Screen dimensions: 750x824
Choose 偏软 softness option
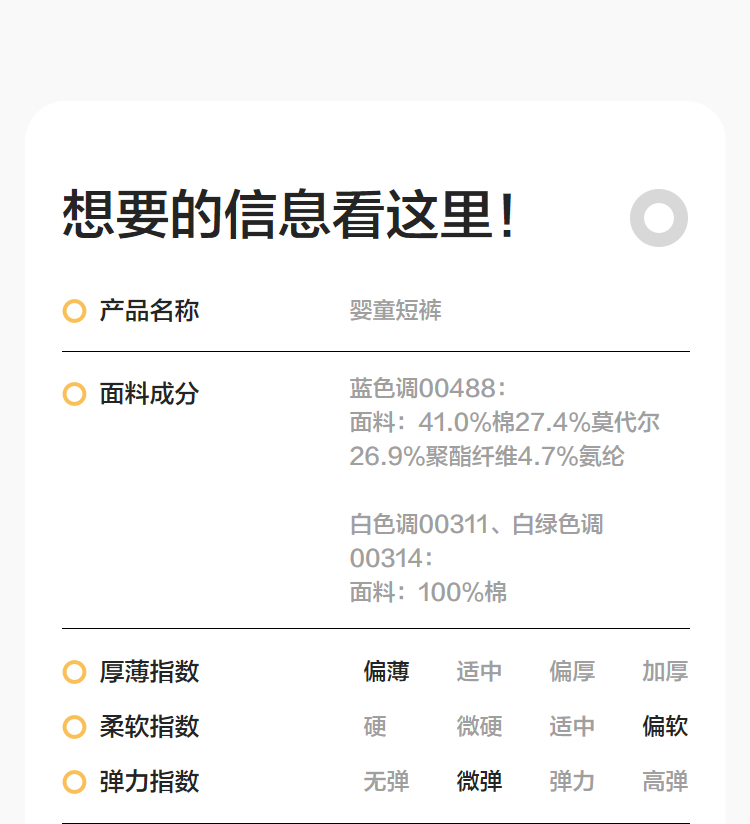pyautogui.click(x=665, y=727)
